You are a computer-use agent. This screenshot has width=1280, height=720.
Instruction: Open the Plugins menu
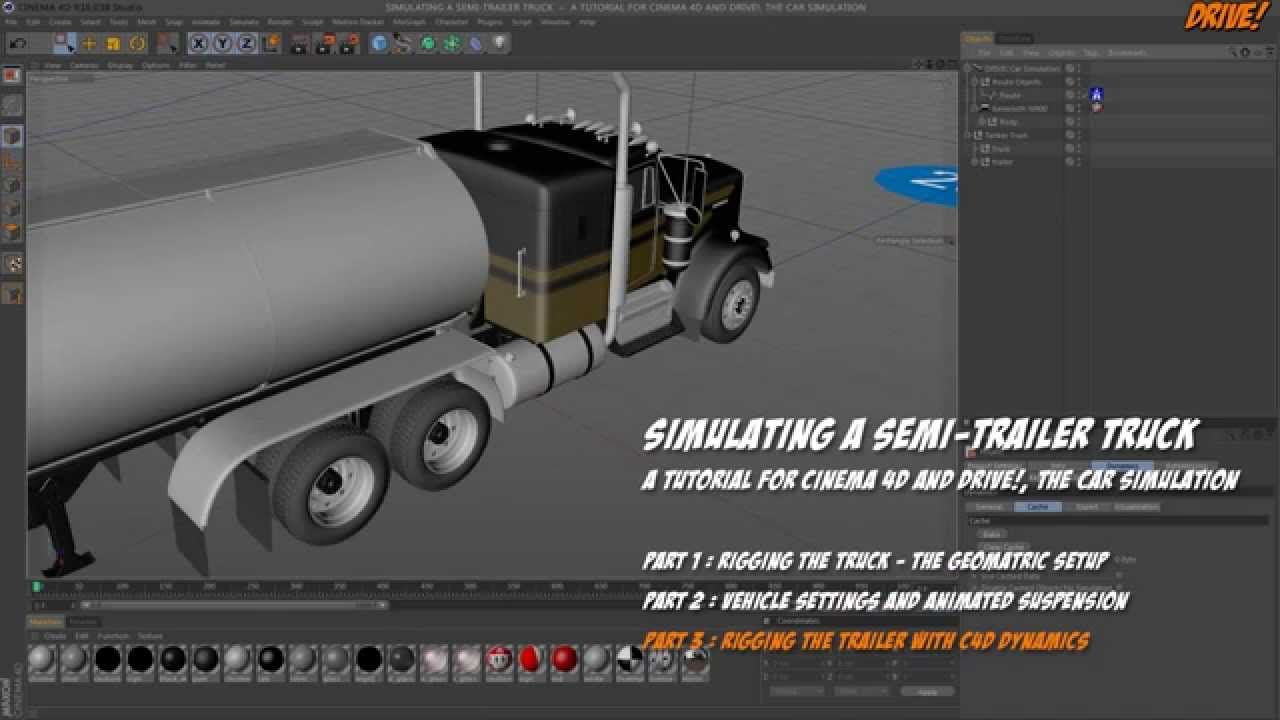coord(492,22)
